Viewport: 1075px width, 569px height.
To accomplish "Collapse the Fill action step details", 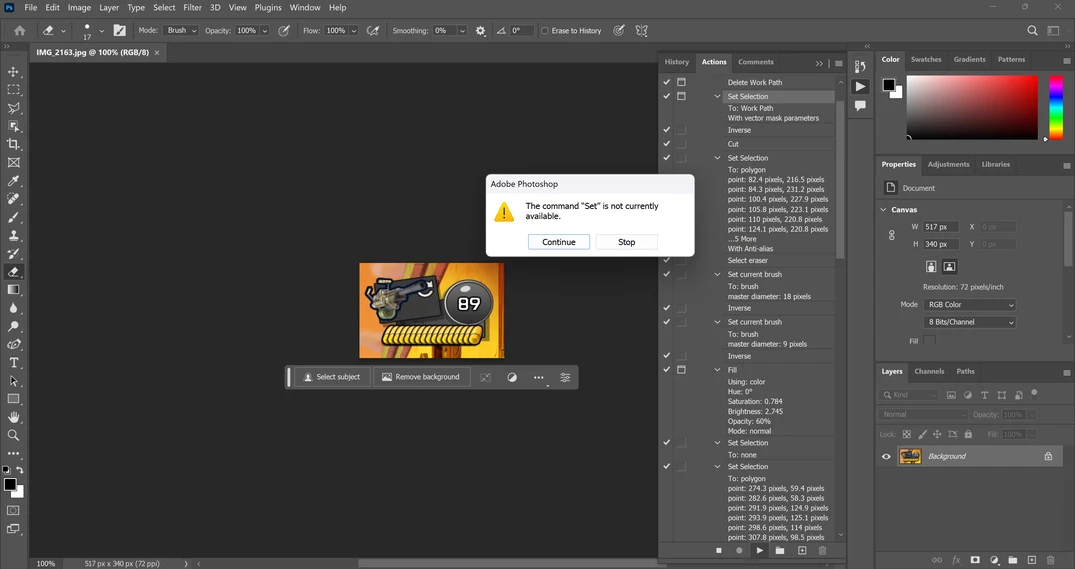I will tap(717, 370).
